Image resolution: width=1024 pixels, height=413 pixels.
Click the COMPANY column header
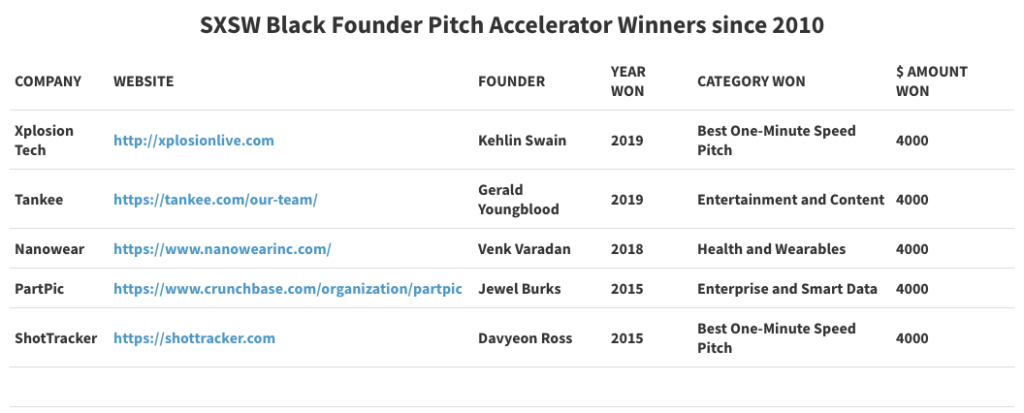coord(48,81)
